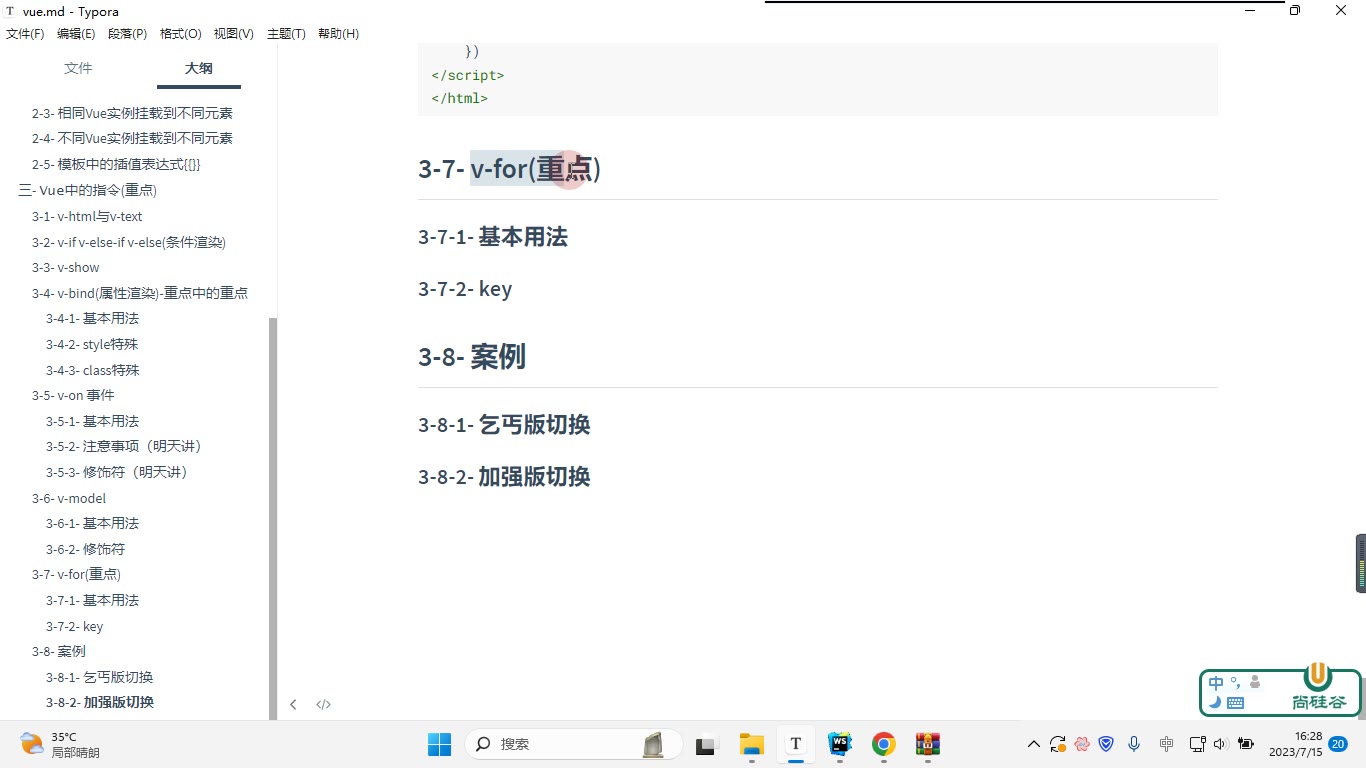
Task: Click IME user account icon
Action: (x=1255, y=682)
